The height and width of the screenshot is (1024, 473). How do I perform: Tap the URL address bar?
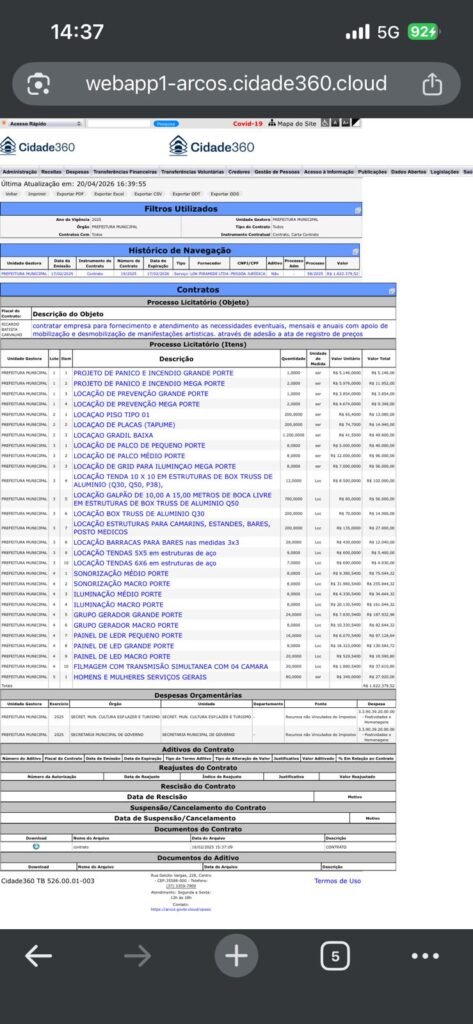pyautogui.click(x=236, y=84)
